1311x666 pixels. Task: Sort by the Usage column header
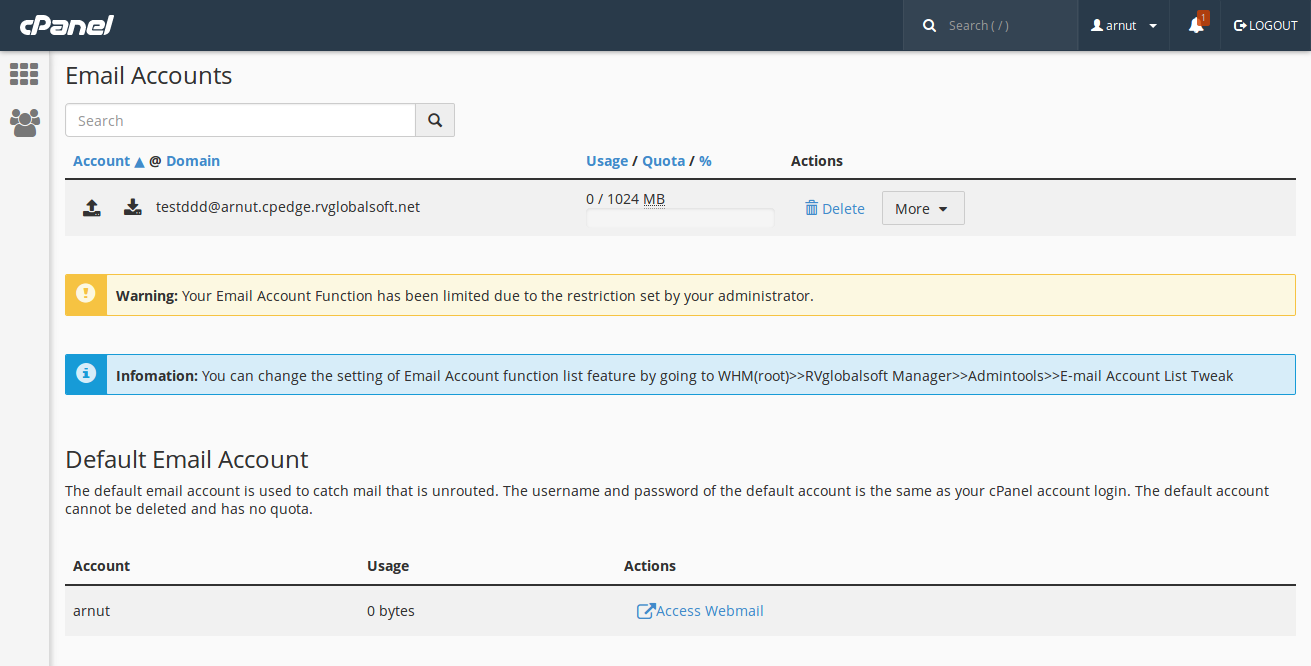point(607,160)
